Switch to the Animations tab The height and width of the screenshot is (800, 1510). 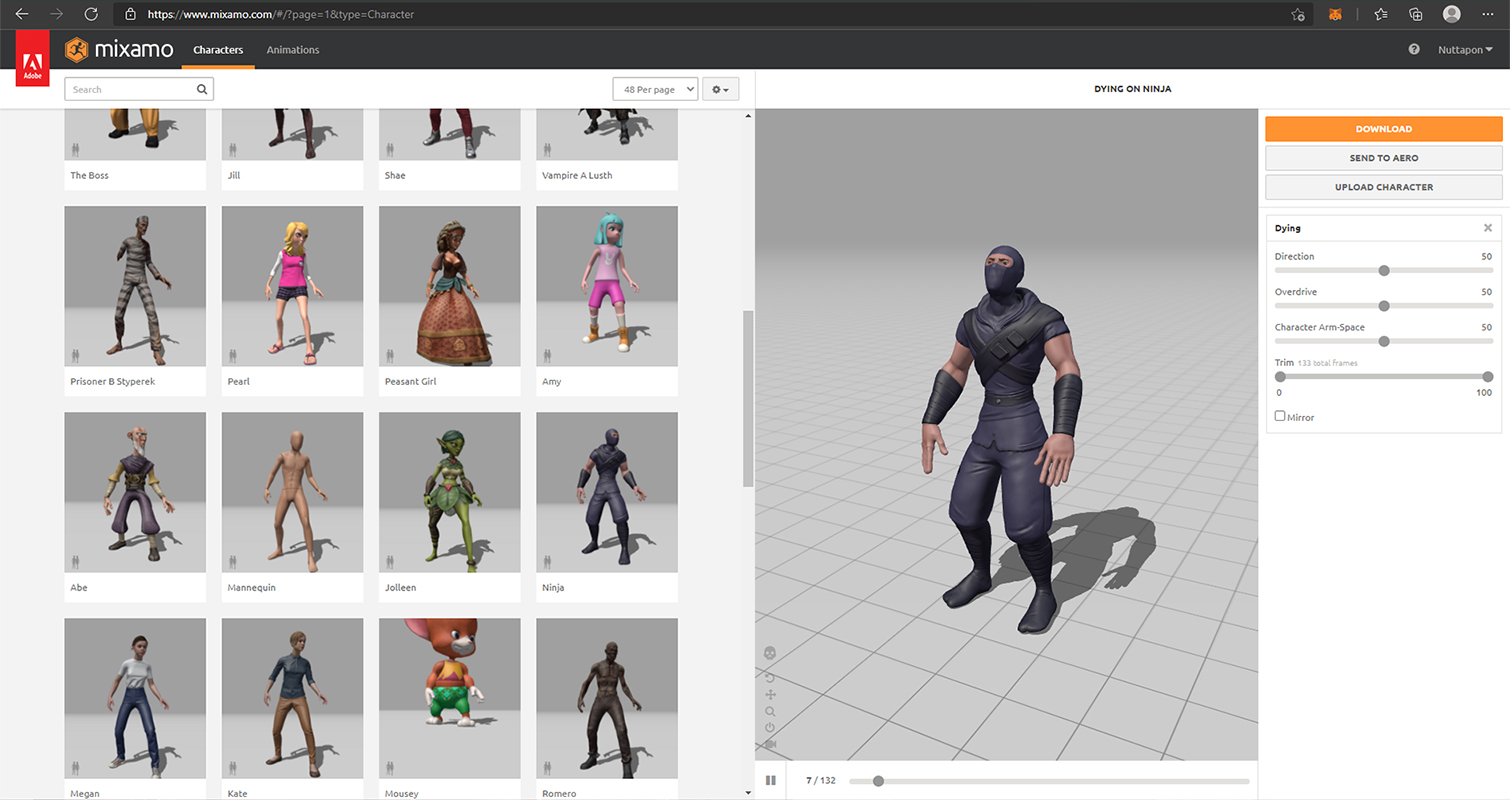click(x=293, y=50)
